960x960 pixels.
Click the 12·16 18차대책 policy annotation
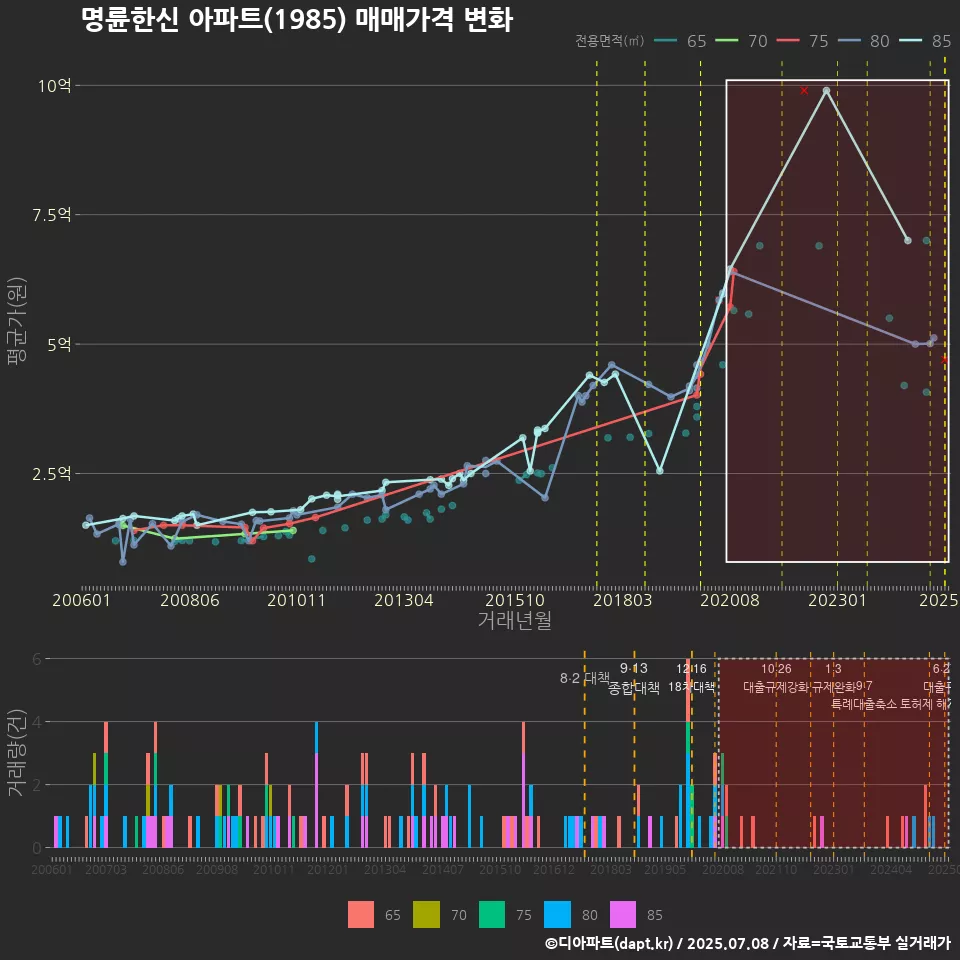click(691, 678)
